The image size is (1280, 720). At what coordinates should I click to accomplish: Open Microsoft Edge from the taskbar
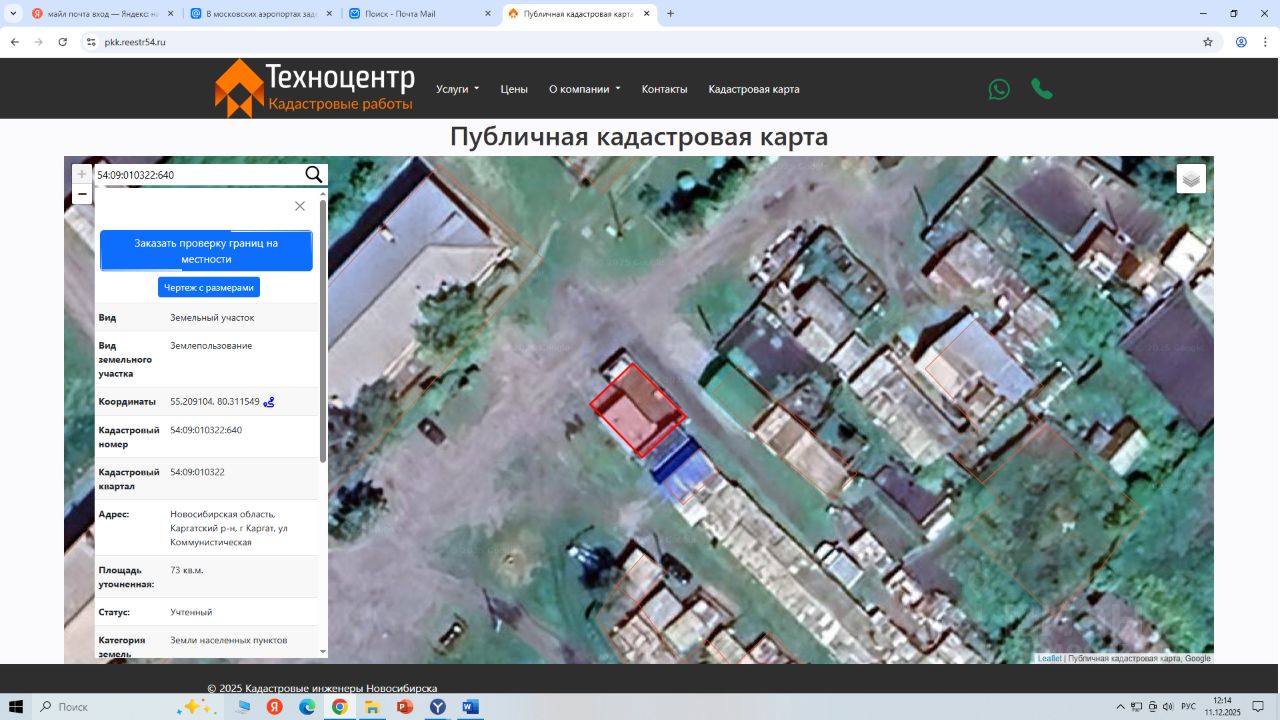[307, 707]
